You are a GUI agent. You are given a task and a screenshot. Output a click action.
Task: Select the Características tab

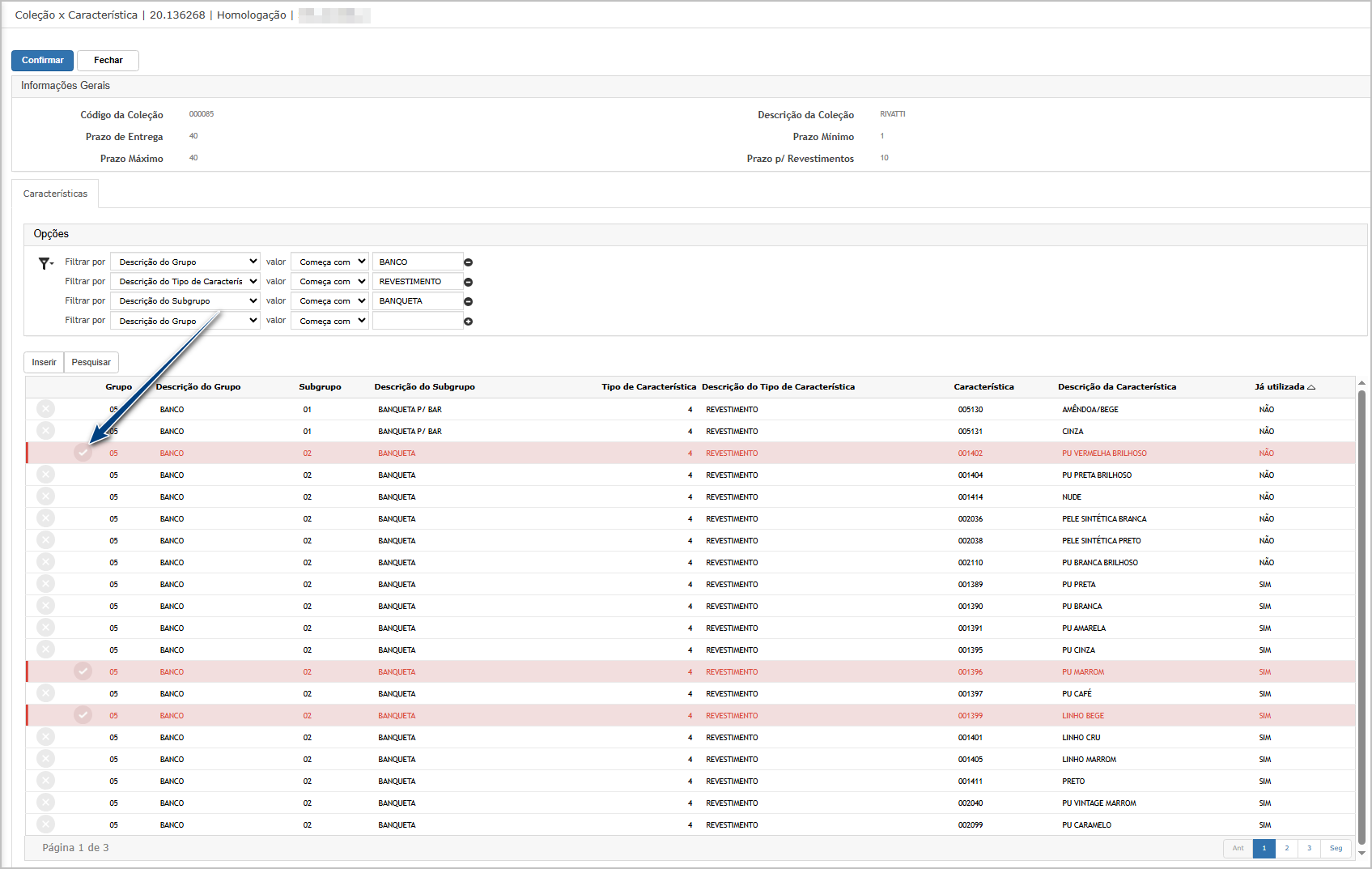pyautogui.click(x=55, y=194)
